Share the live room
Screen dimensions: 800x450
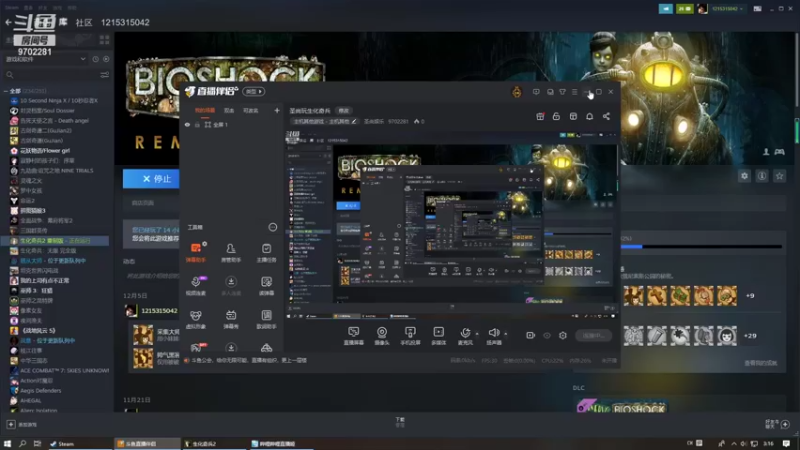coord(606,116)
